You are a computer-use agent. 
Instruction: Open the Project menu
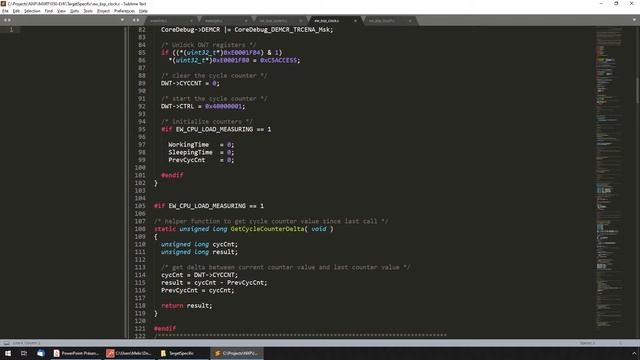tap(103, 11)
